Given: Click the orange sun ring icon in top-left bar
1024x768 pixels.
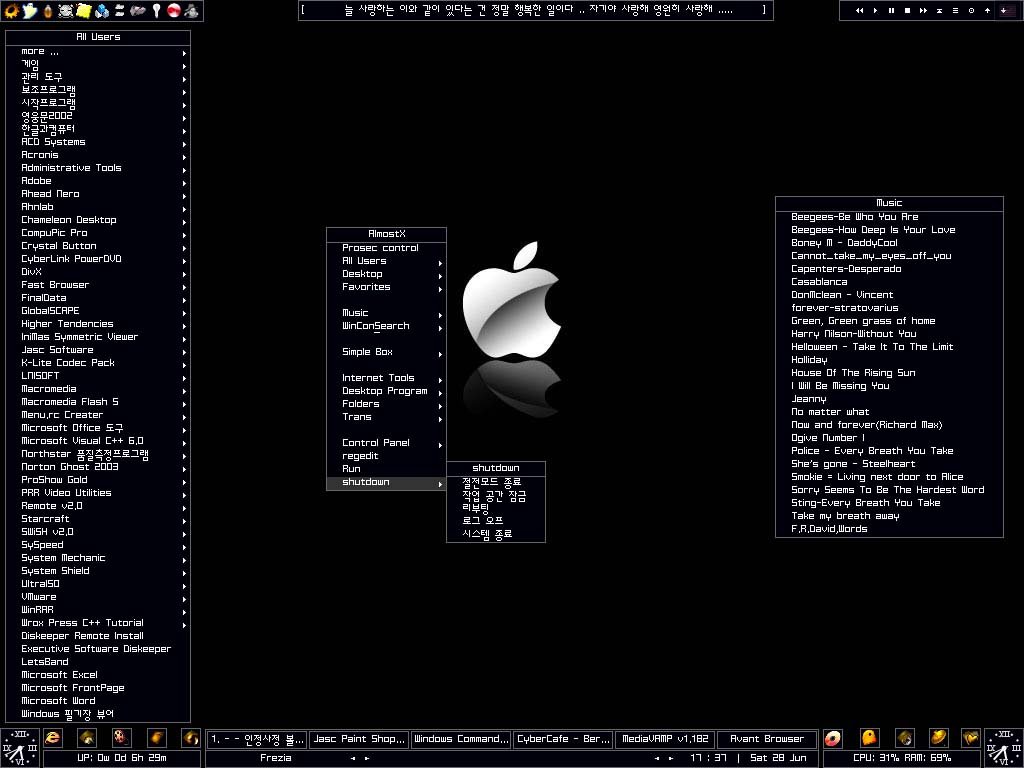Looking at the screenshot, I should click(11, 10).
